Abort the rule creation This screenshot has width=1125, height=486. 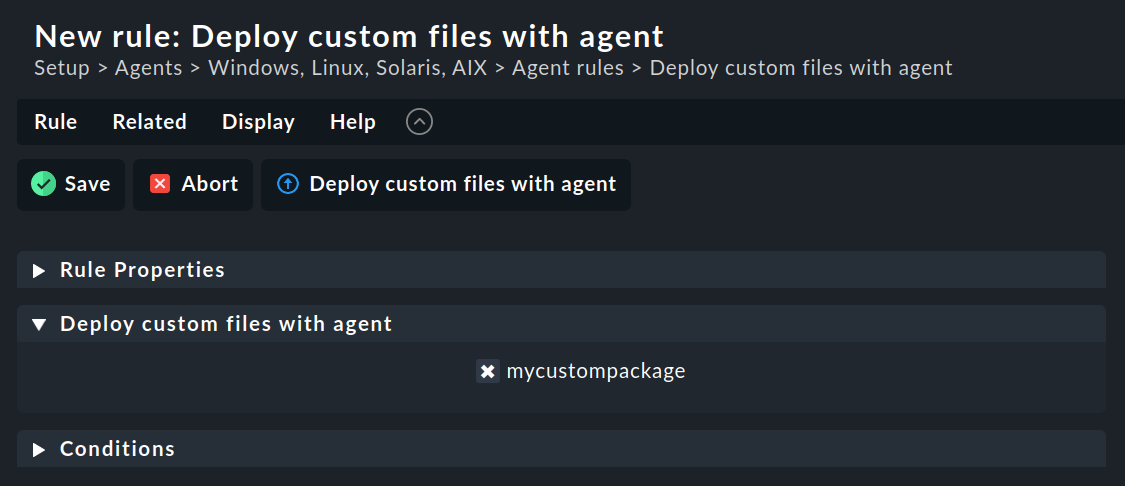point(193,184)
